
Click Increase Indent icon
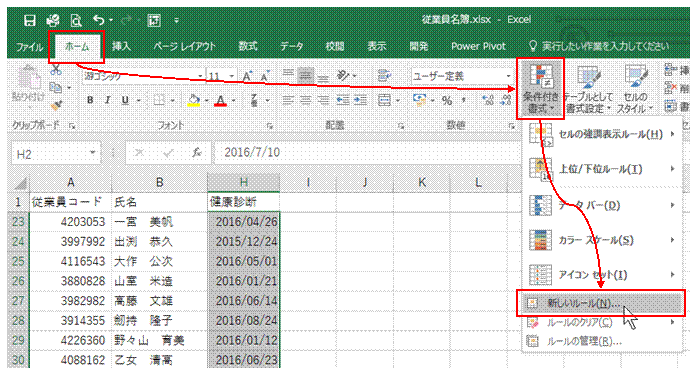[x=360, y=101]
